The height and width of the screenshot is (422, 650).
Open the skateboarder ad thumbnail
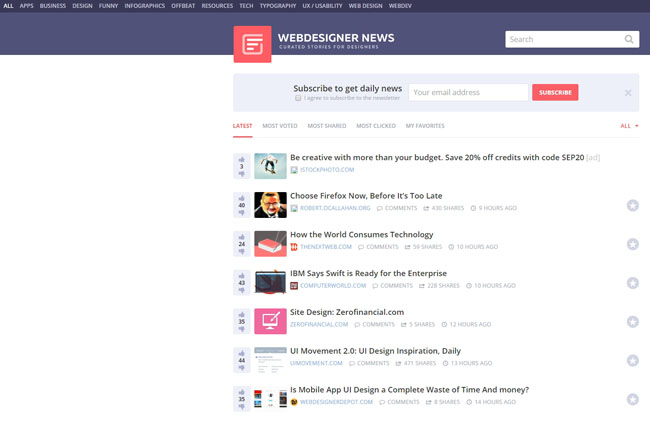point(270,166)
